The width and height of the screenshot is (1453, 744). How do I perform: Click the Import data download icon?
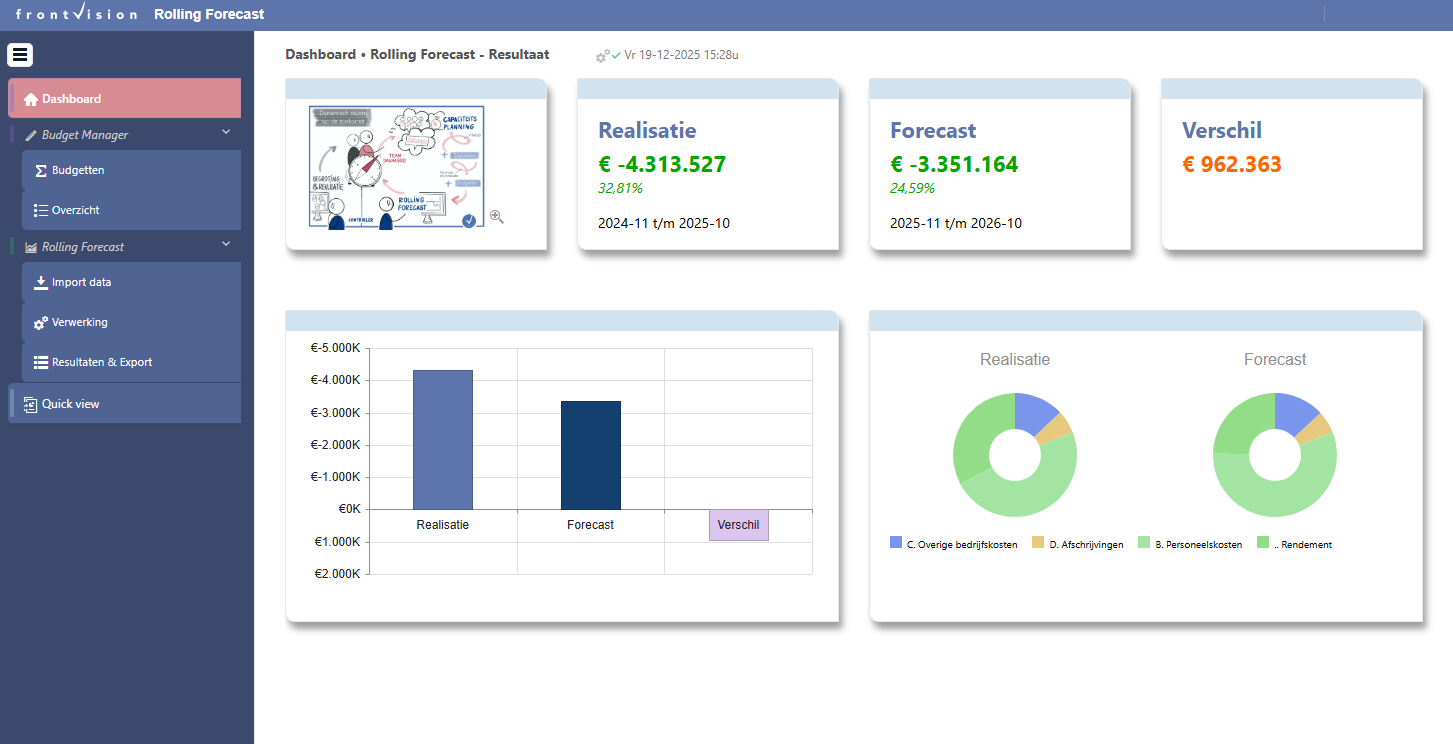tap(41, 283)
